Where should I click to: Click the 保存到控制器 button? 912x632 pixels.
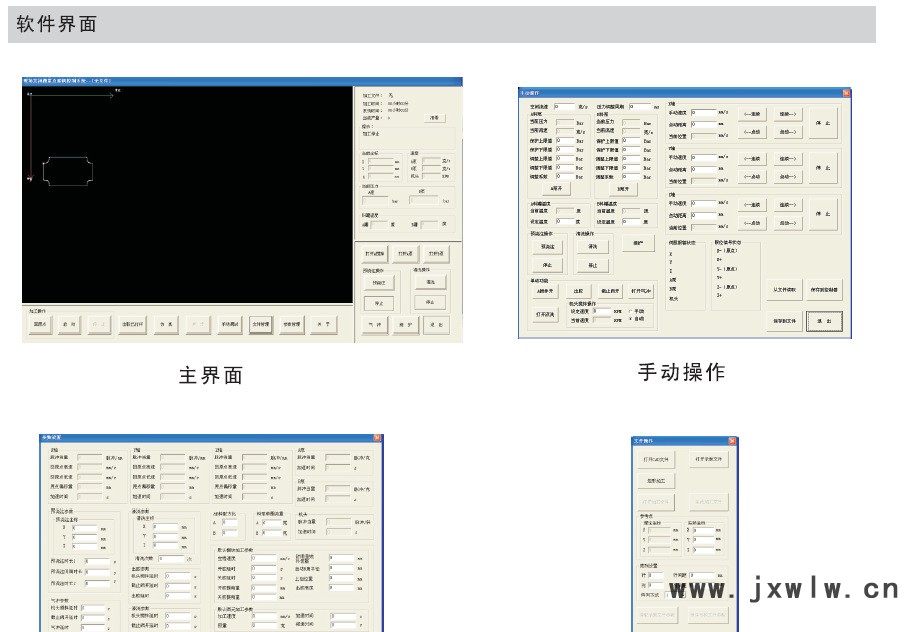point(825,290)
